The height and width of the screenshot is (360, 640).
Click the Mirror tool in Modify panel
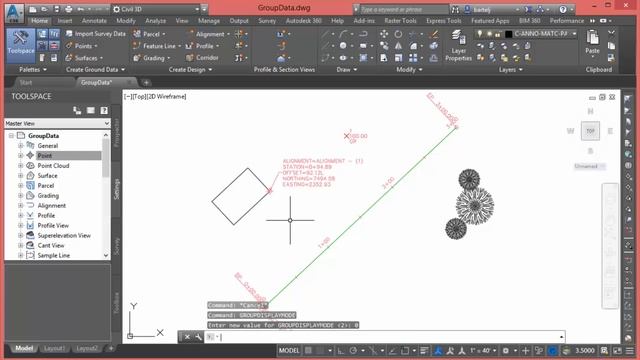pos(398,46)
